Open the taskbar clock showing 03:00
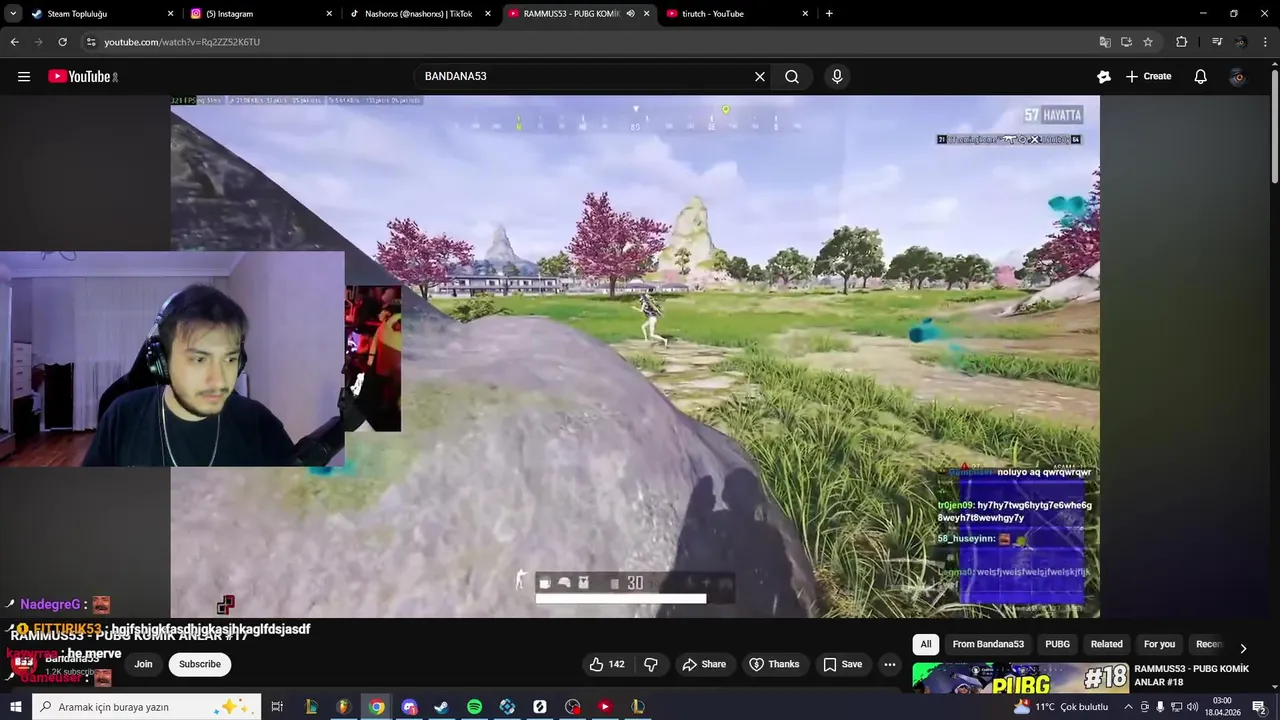The width and height of the screenshot is (1280, 720). [x=1222, y=707]
